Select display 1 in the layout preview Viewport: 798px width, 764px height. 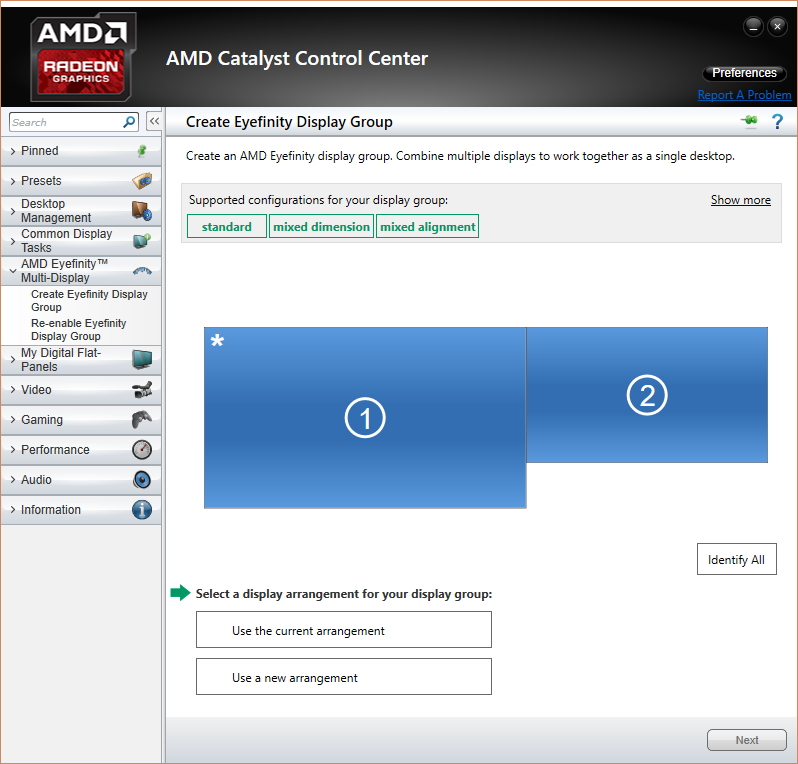click(365, 418)
